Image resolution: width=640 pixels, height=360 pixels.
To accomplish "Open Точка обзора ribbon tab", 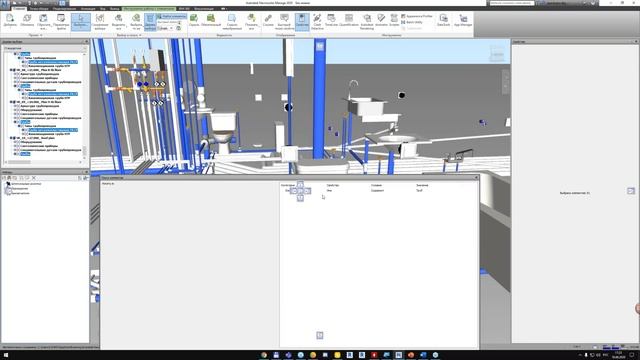I will coord(39,9).
